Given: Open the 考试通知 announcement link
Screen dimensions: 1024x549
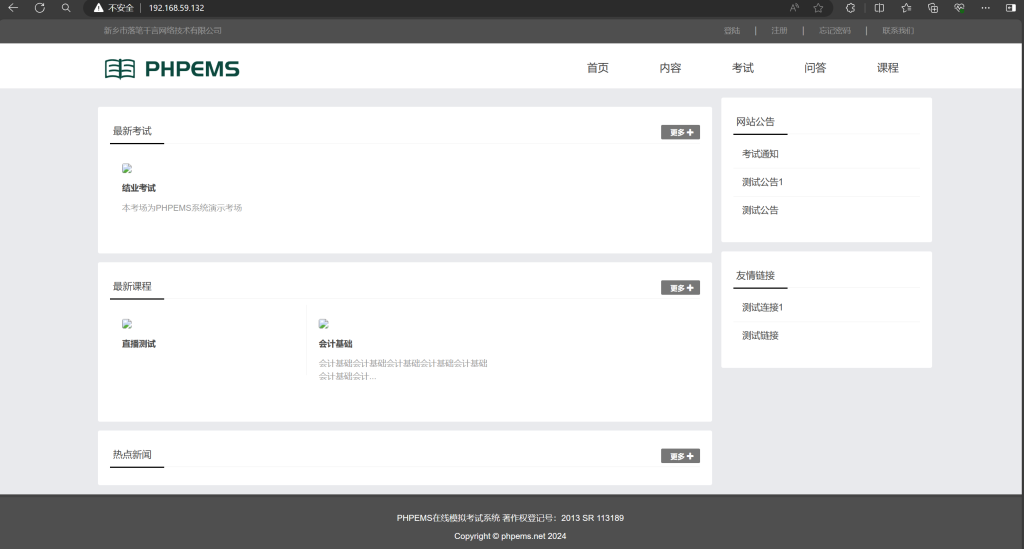Looking at the screenshot, I should (760, 154).
